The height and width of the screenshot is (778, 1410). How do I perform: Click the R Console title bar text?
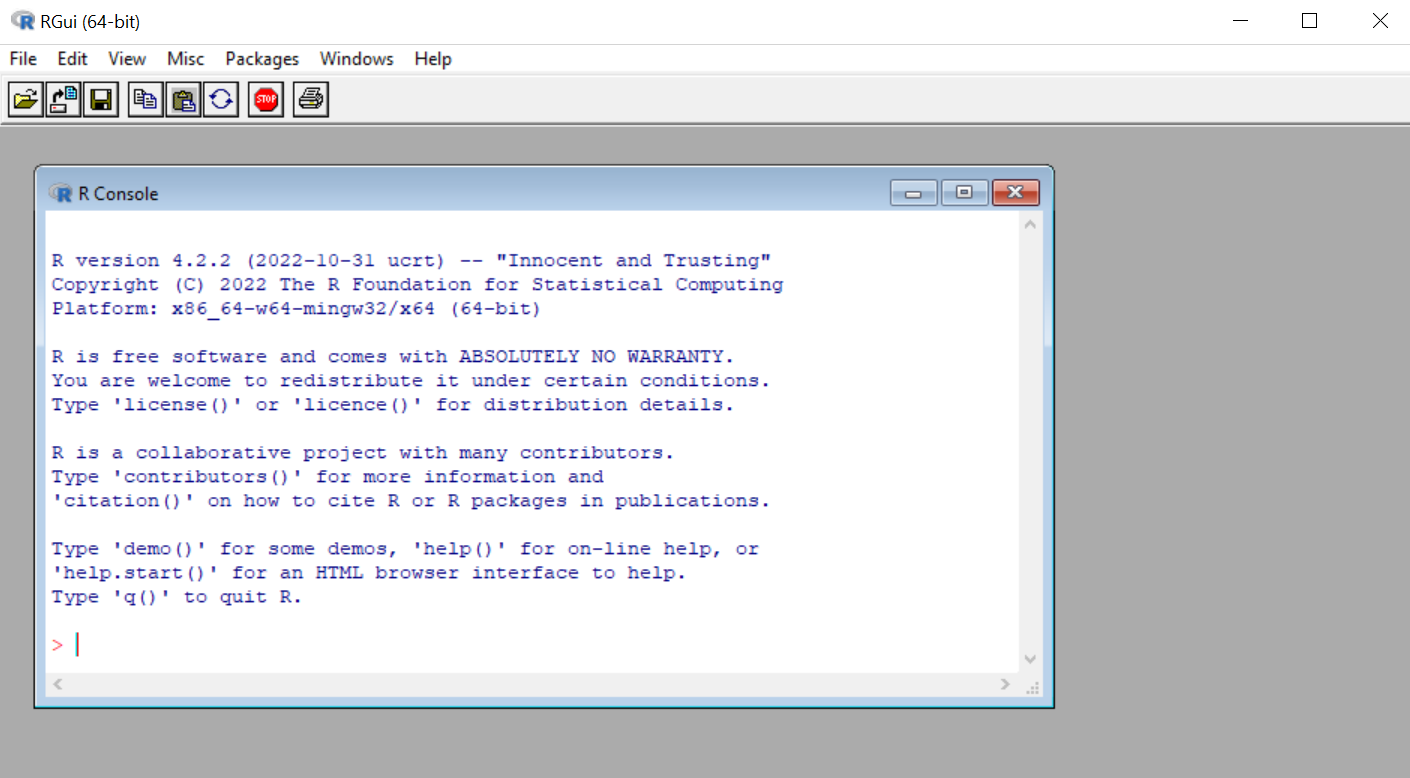118,194
